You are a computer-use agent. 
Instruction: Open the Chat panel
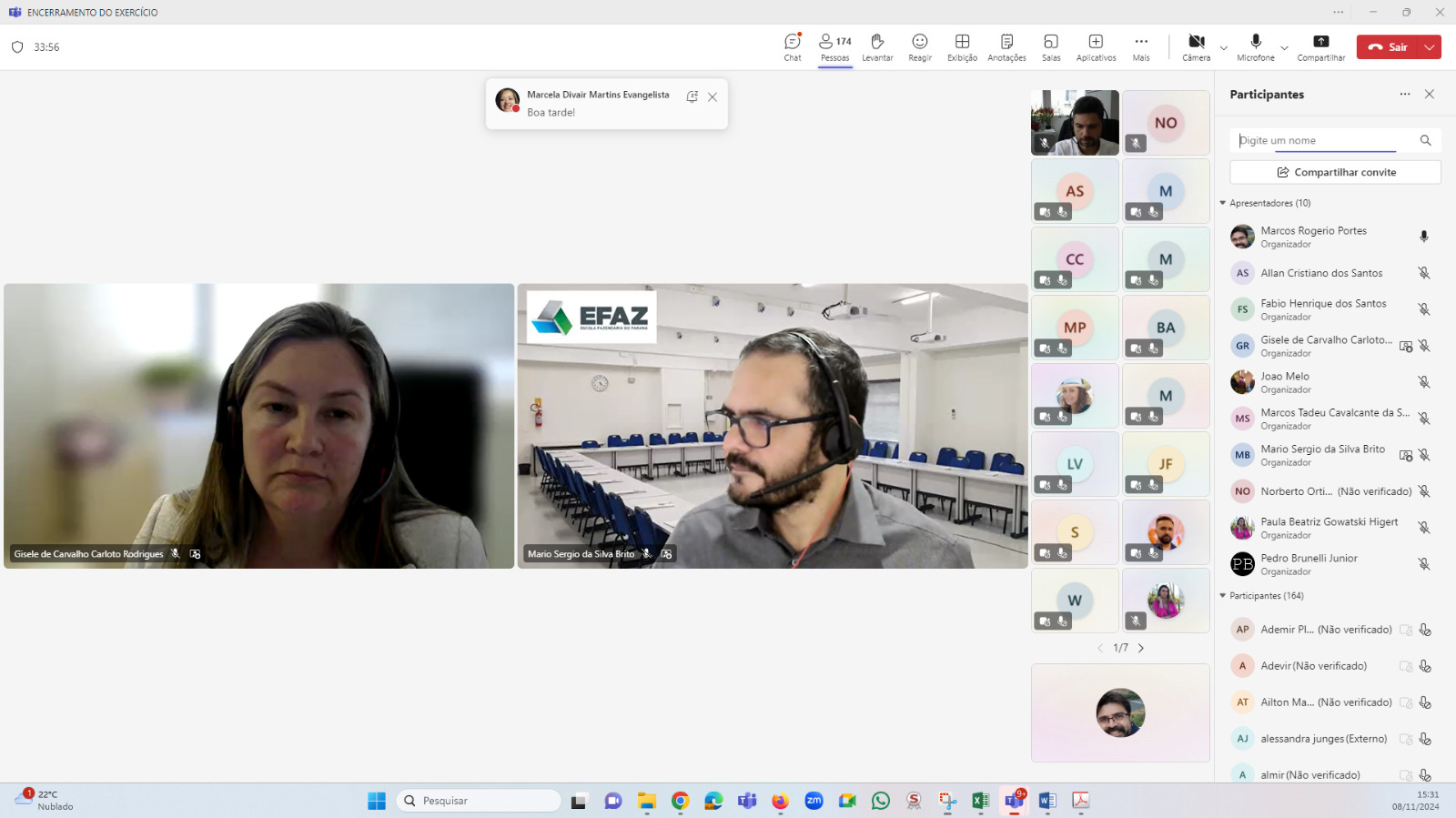tap(793, 47)
